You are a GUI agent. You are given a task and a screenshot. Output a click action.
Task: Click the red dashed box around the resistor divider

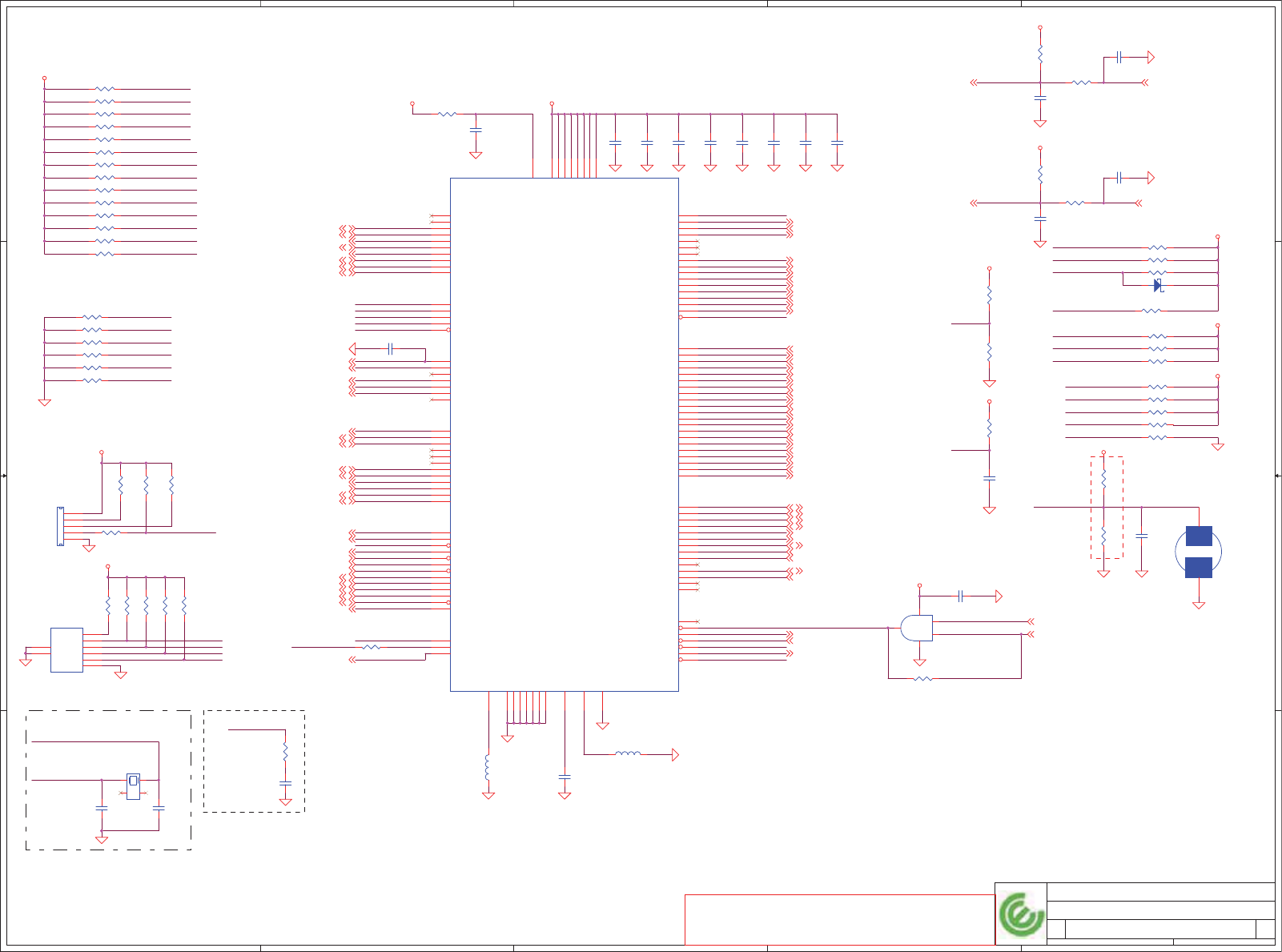1107,508
